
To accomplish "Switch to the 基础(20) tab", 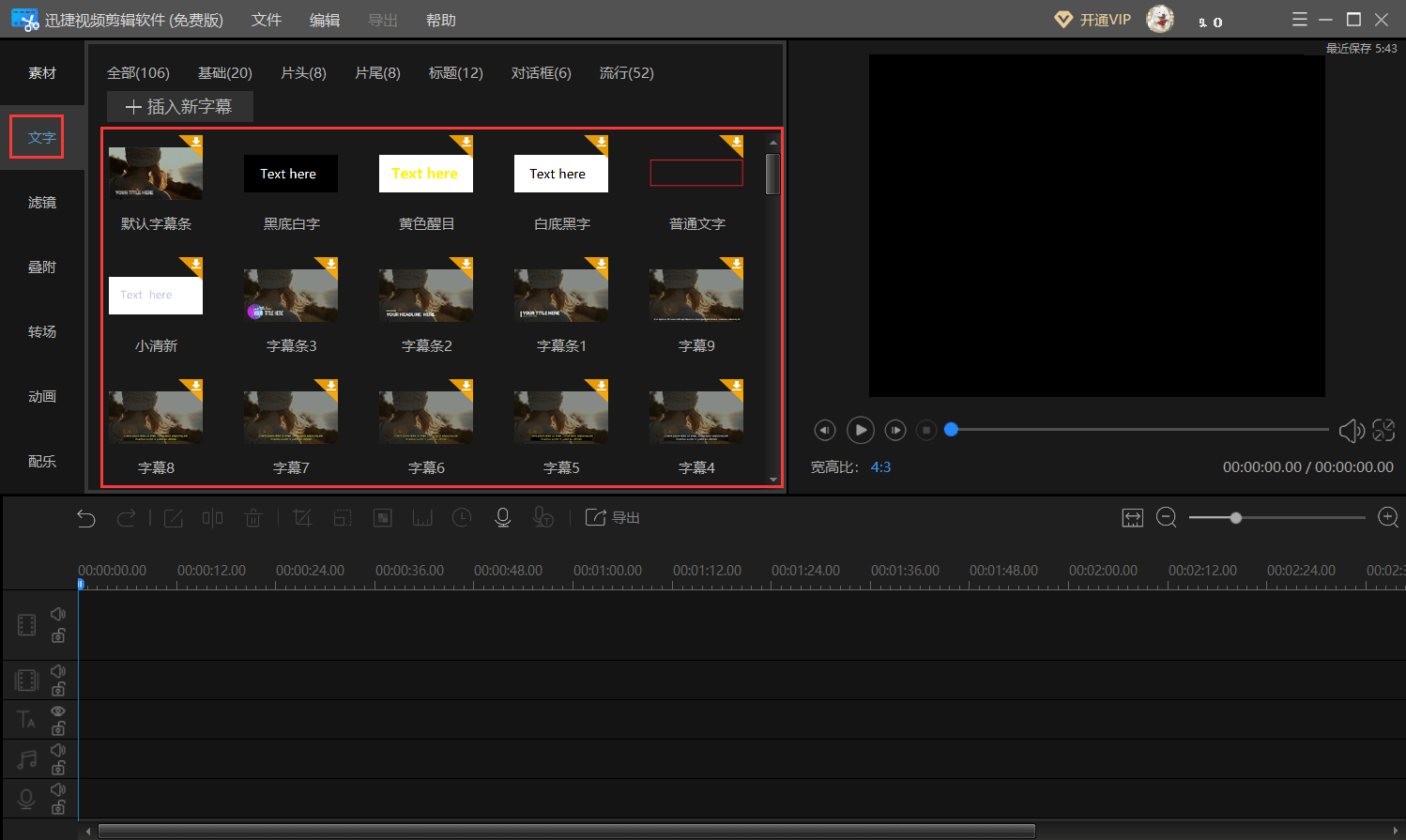I will coord(225,72).
